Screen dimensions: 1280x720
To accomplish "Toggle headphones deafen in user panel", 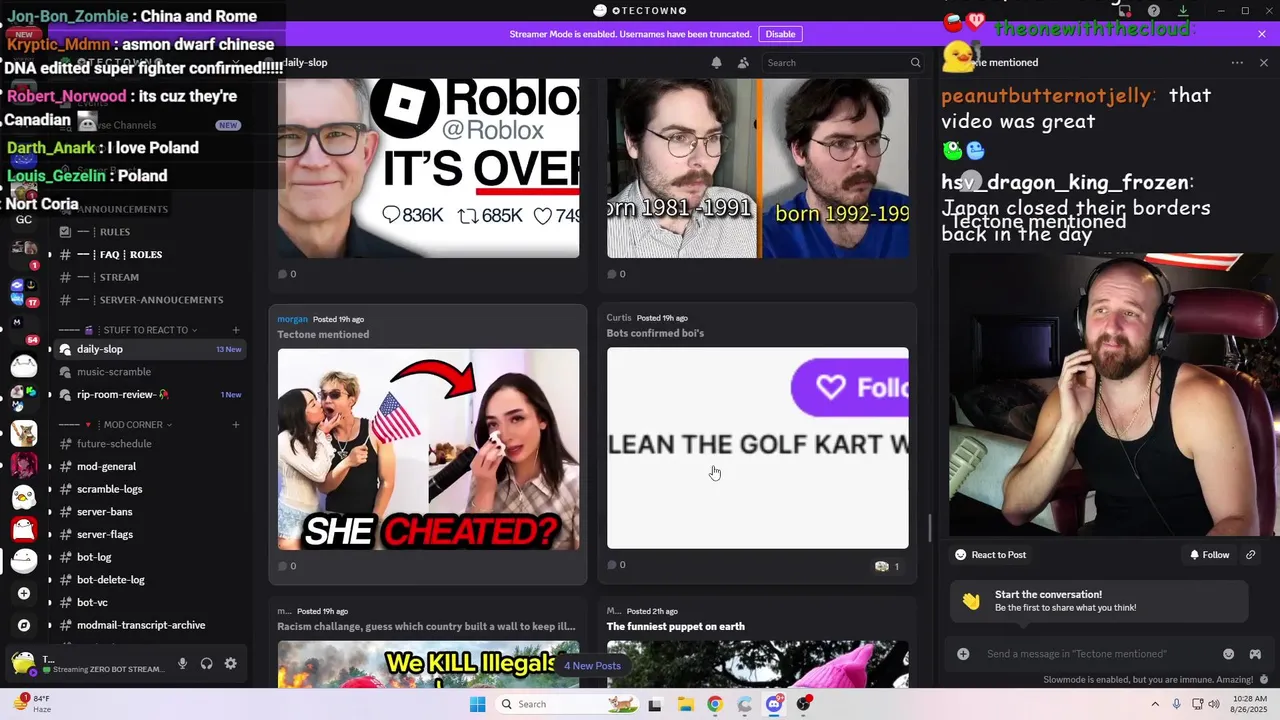I will click(x=206, y=663).
